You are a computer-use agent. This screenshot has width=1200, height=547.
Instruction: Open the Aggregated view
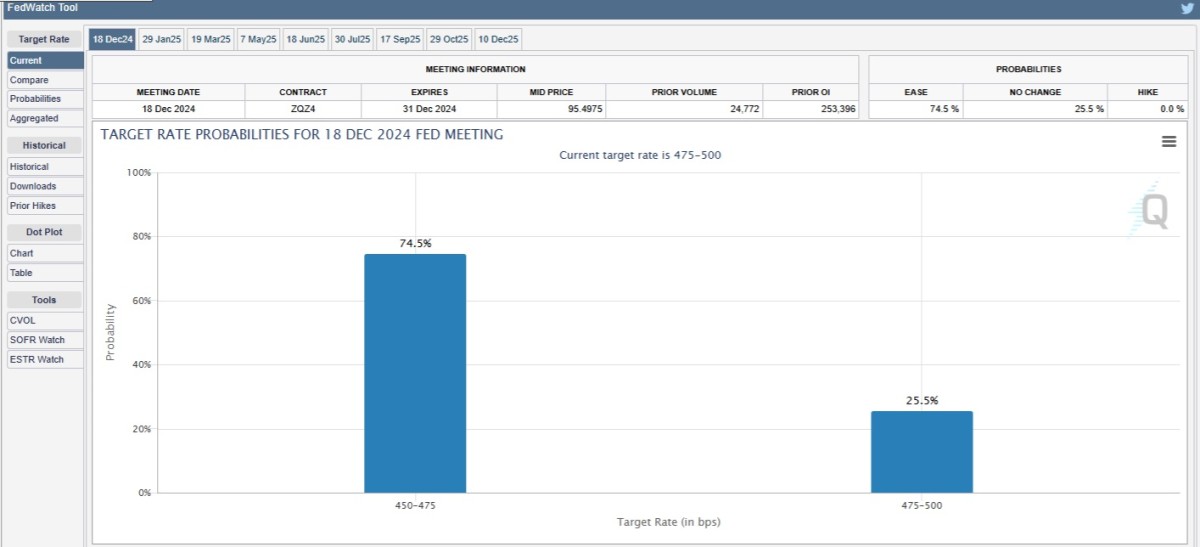point(45,118)
